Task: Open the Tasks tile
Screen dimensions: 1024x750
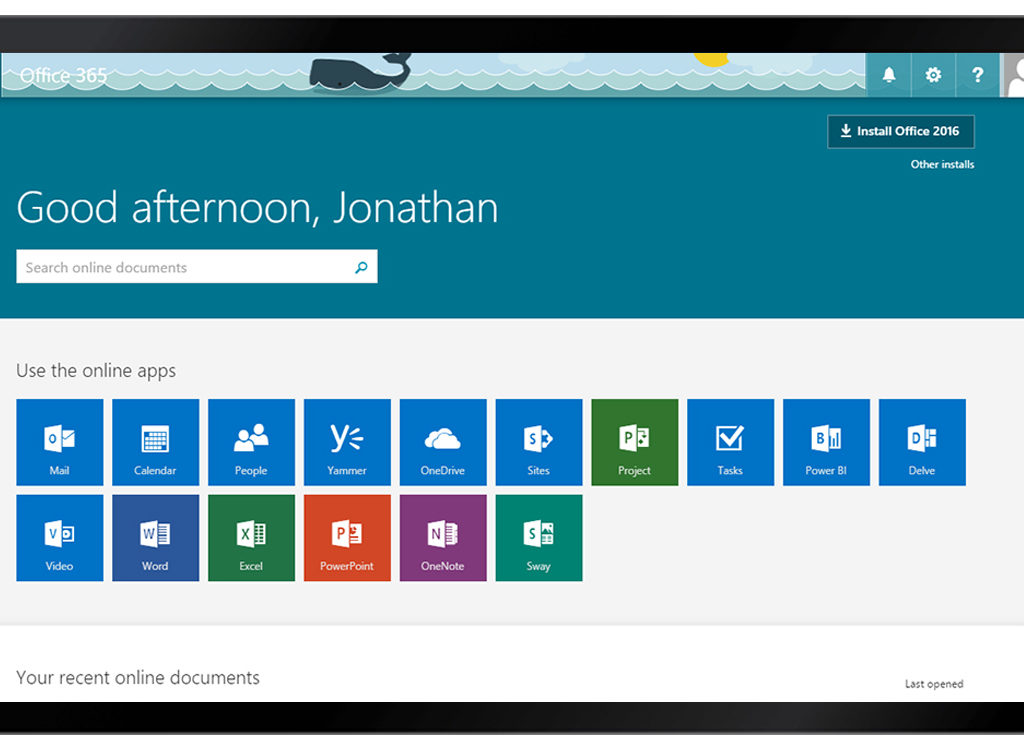Action: tap(731, 442)
